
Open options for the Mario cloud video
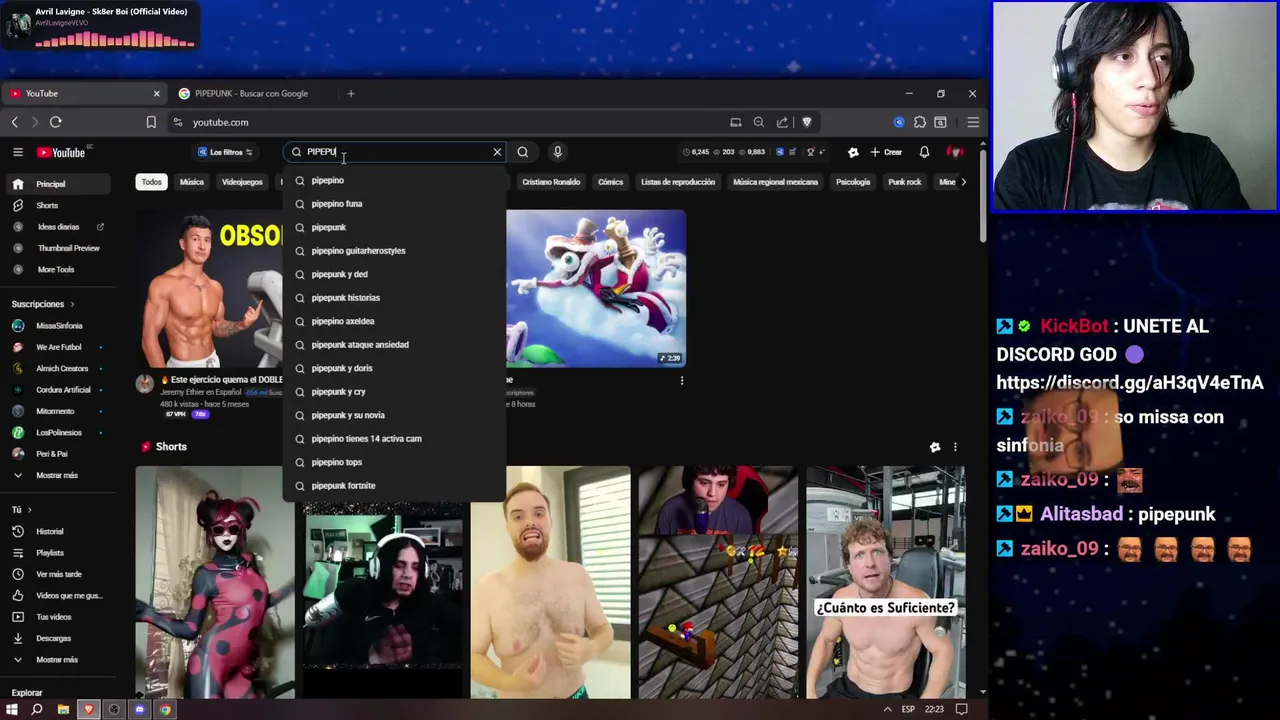[x=682, y=380]
